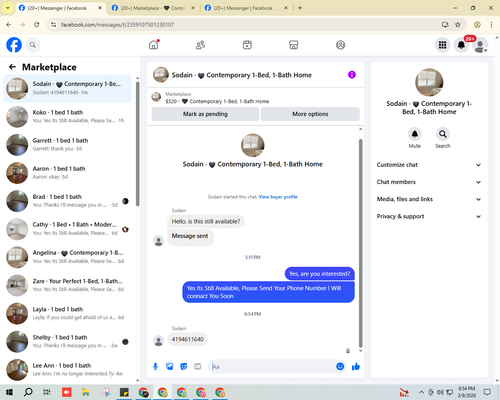Open the tab search dropdown arrow

pos(8,8)
